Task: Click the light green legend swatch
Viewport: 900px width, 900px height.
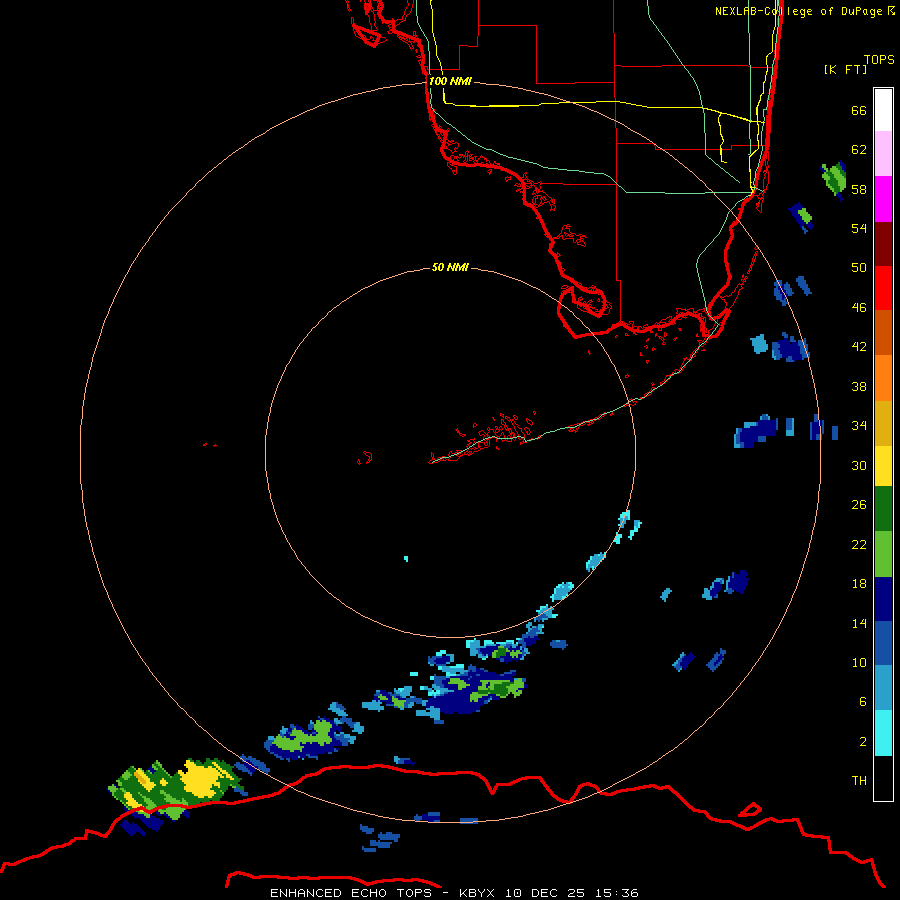Action: pyautogui.click(x=883, y=554)
